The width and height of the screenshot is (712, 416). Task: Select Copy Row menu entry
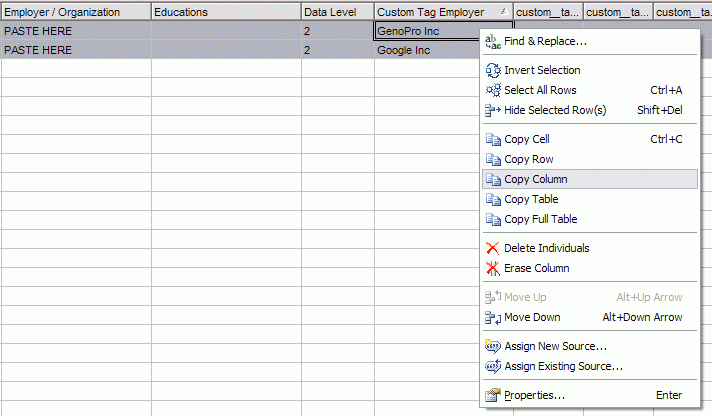pyautogui.click(x=528, y=159)
